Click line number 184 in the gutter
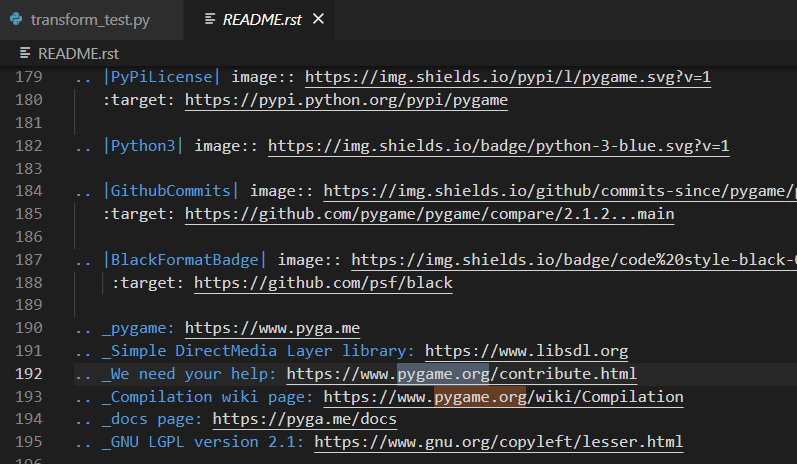This screenshot has height=464, width=797. [29, 191]
